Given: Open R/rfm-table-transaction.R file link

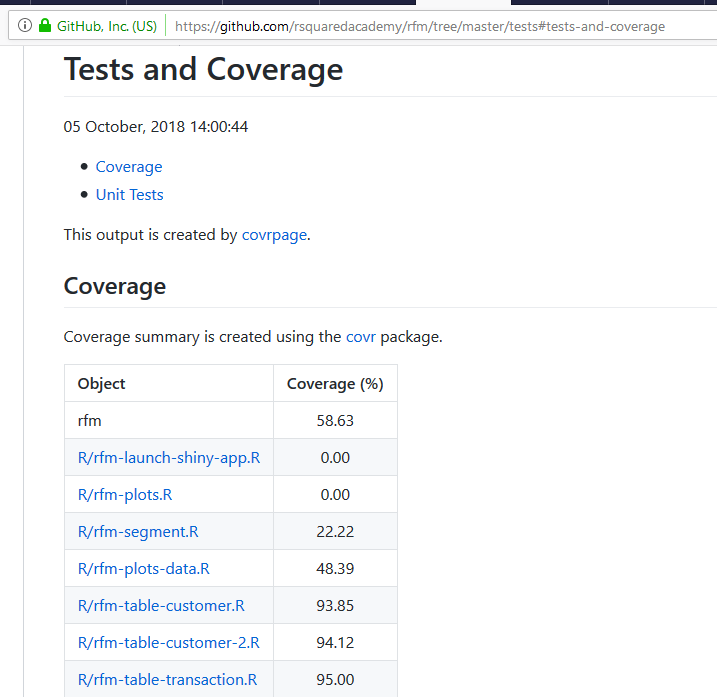Looking at the screenshot, I should [167, 680].
